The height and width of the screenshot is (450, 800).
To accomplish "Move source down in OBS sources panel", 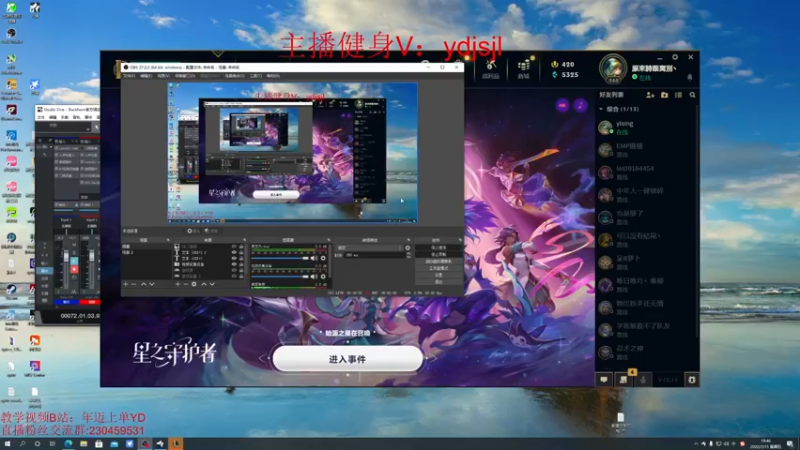I will point(212,284).
